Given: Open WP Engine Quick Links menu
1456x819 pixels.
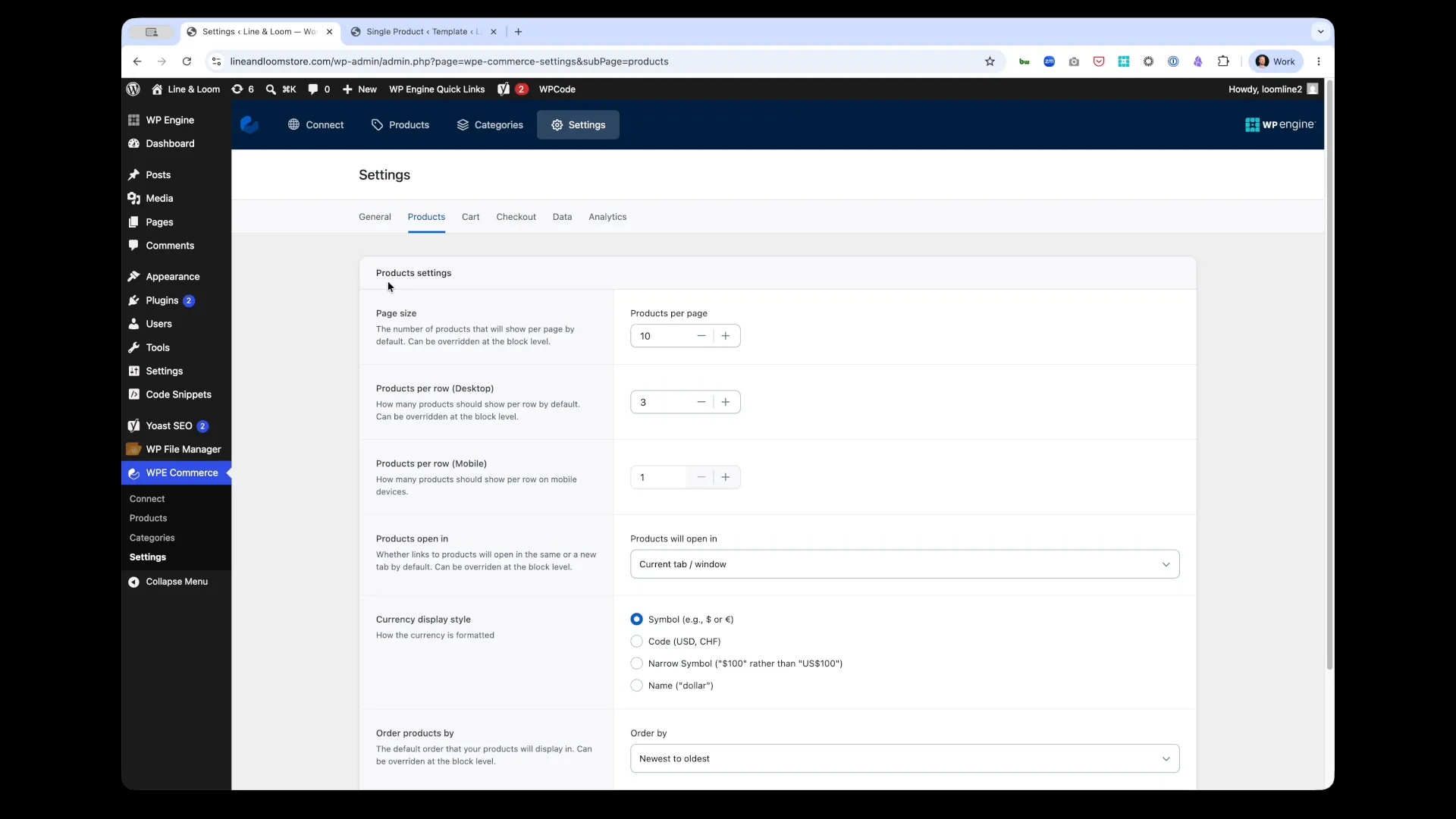Looking at the screenshot, I should (x=437, y=89).
